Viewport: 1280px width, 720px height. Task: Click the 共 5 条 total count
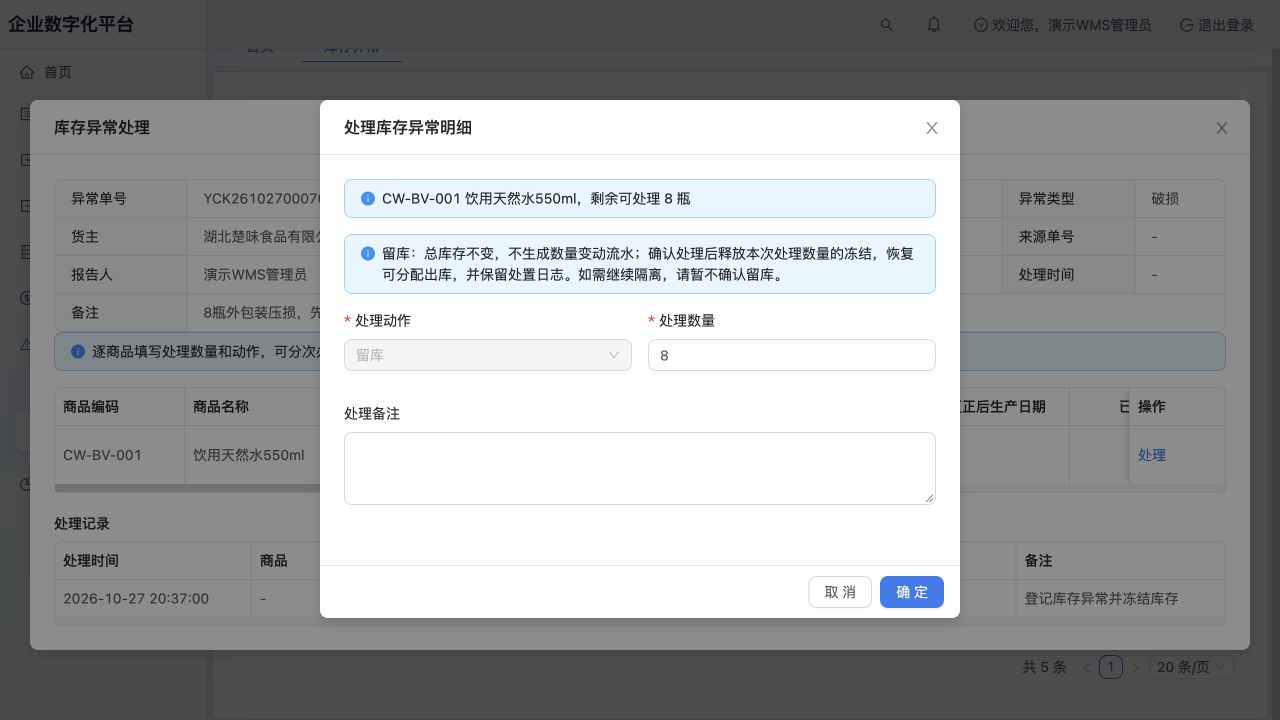[1045, 667]
